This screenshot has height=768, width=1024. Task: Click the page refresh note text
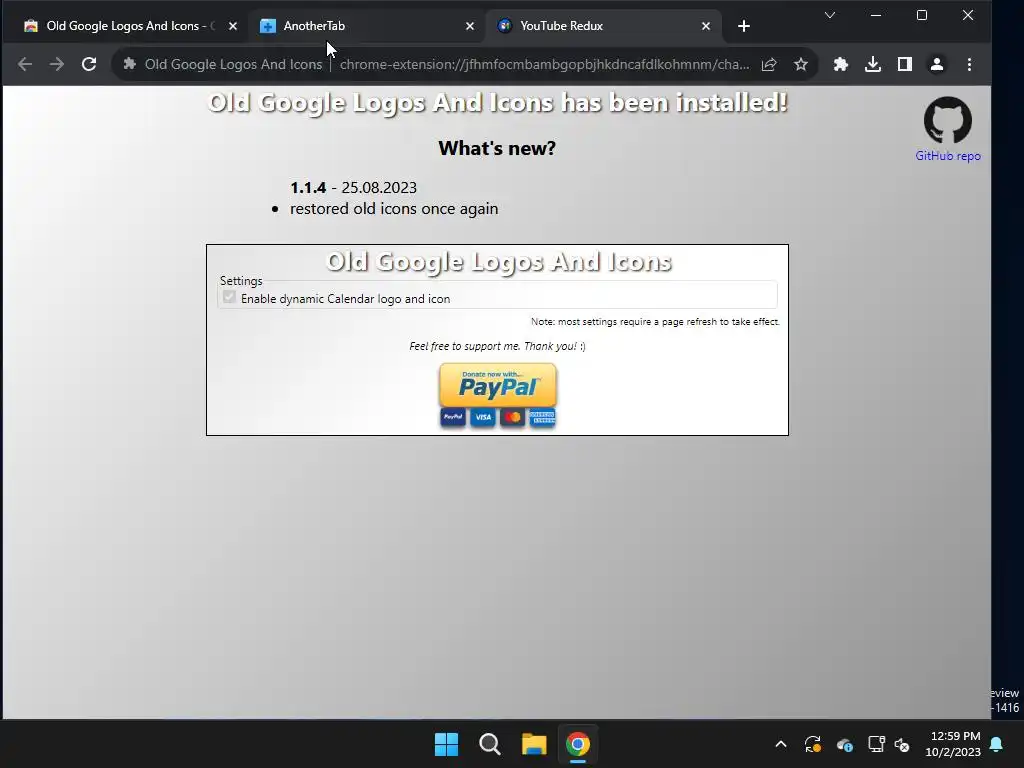click(x=655, y=322)
